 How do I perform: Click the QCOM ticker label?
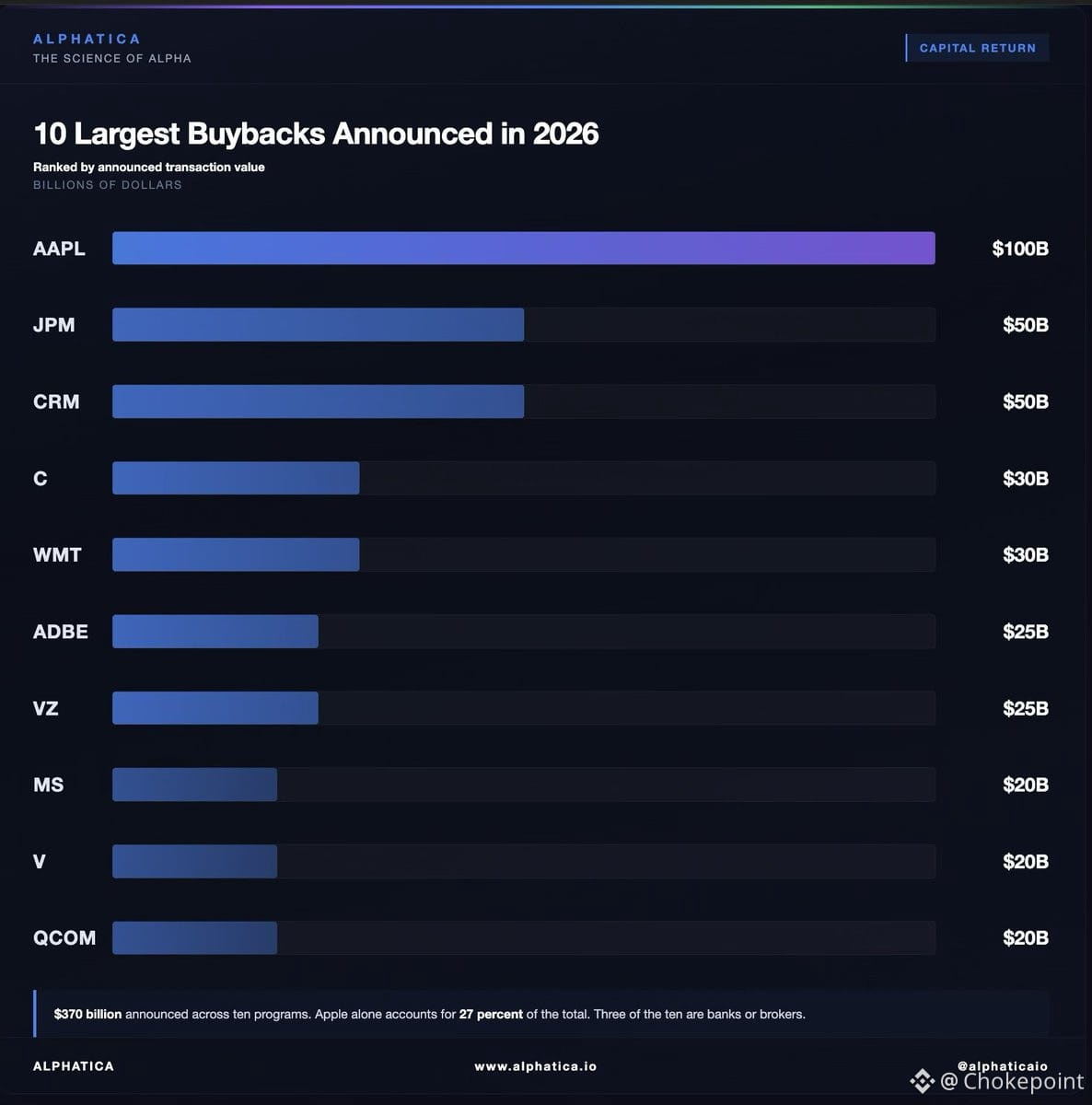point(64,938)
